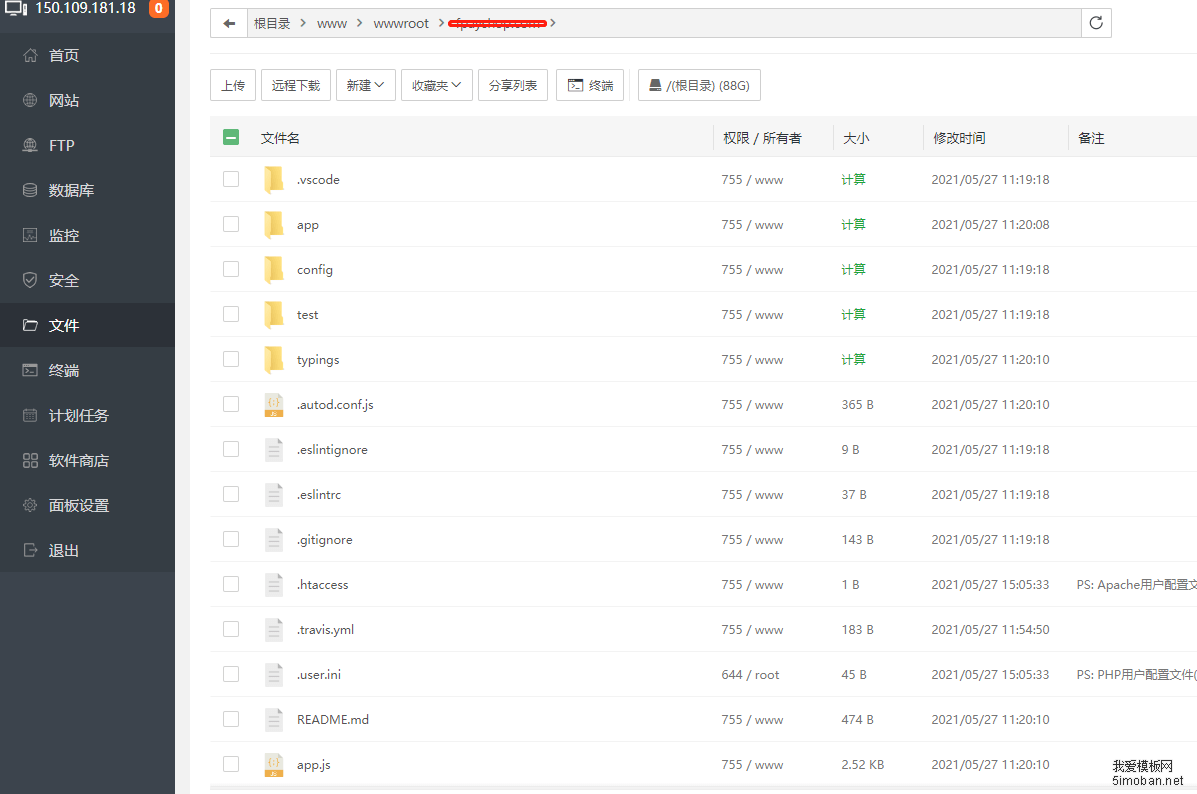
Task: Open the app folder icon
Action: [274, 225]
